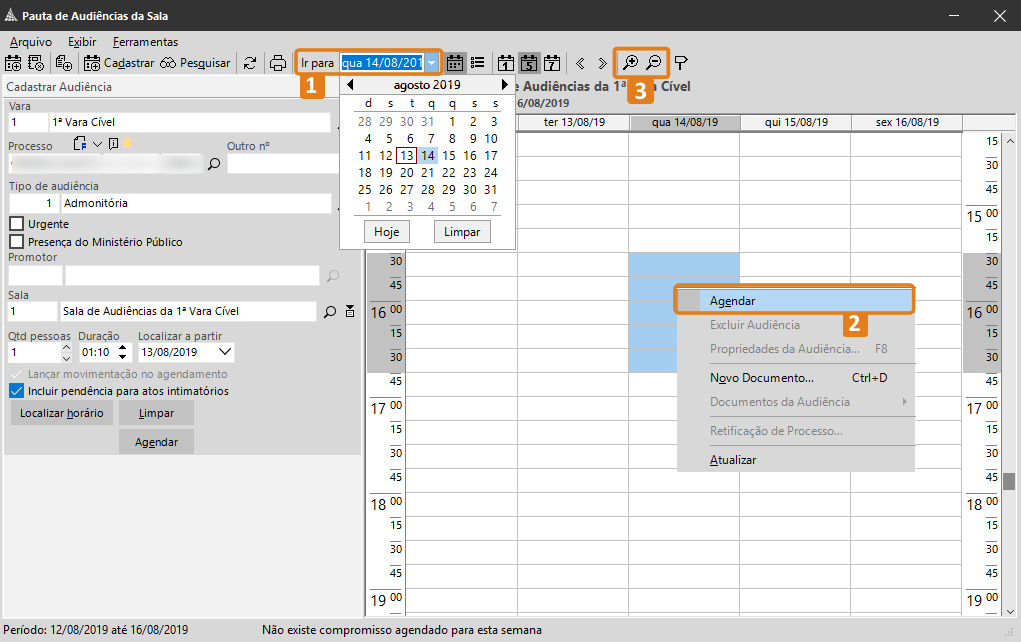
Task: Click the schedule vertical scrollbar thumb
Action: (x=1009, y=481)
